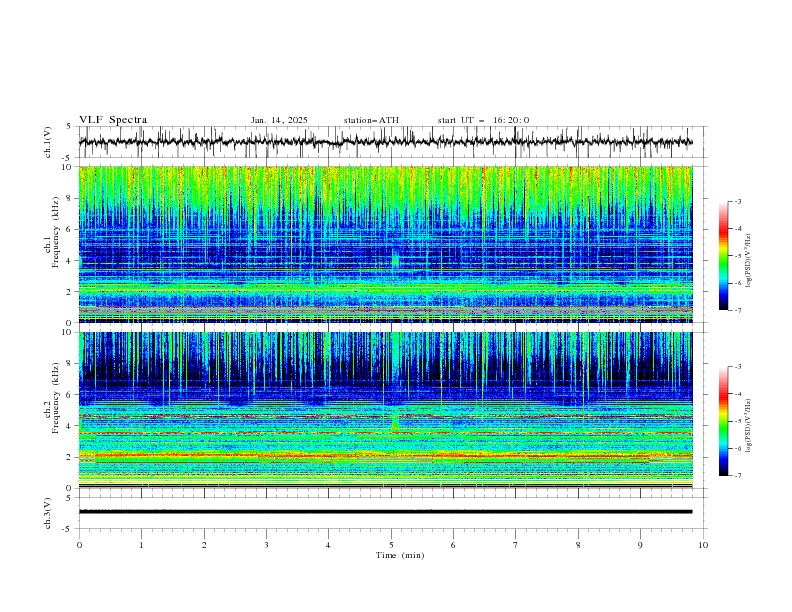Click time axis tick label "3"
Viewport: 792px width, 612px height.
(266, 545)
